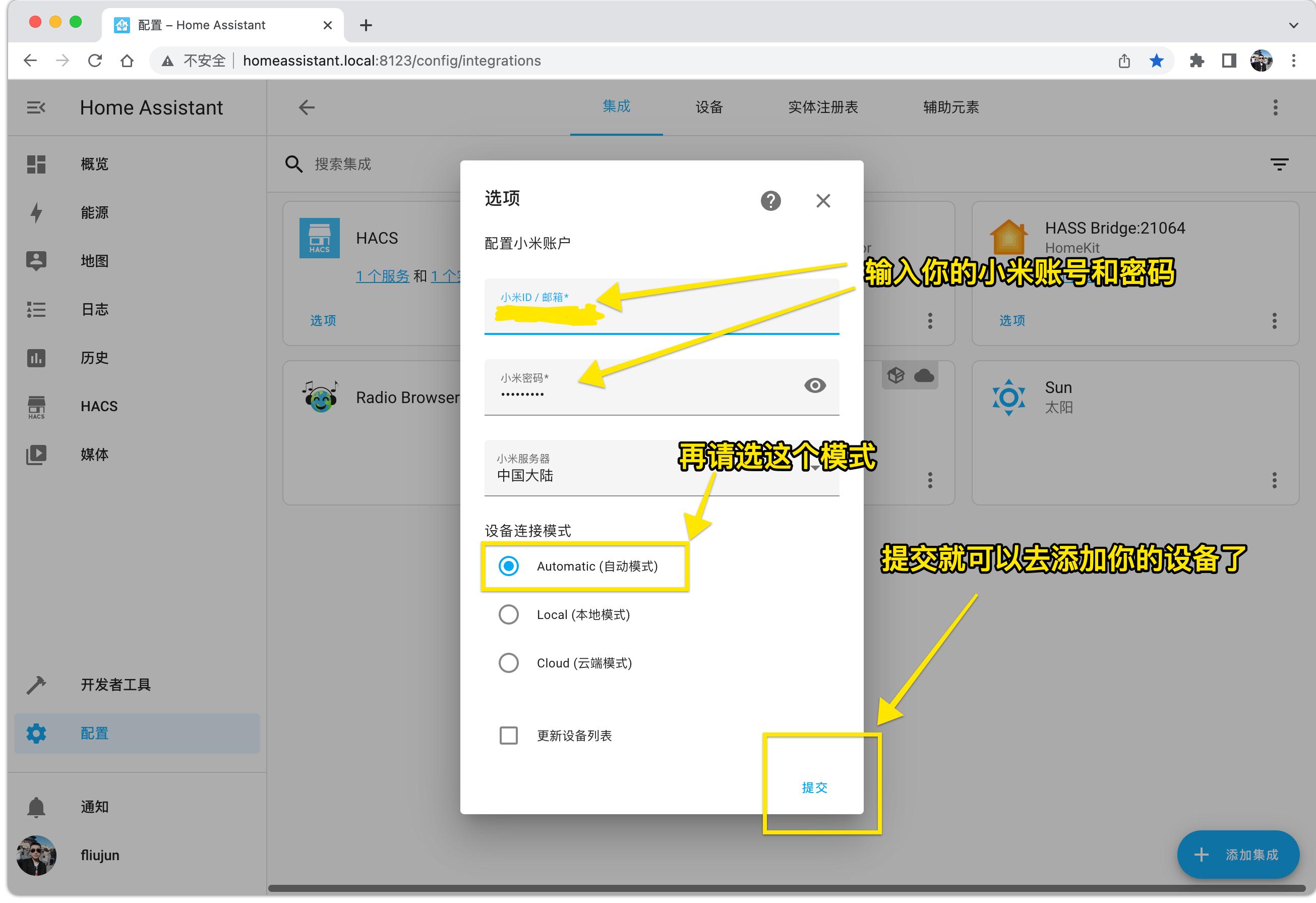Click the 开发者工具 hammer icon
The height and width of the screenshot is (903, 1316).
[x=36, y=684]
